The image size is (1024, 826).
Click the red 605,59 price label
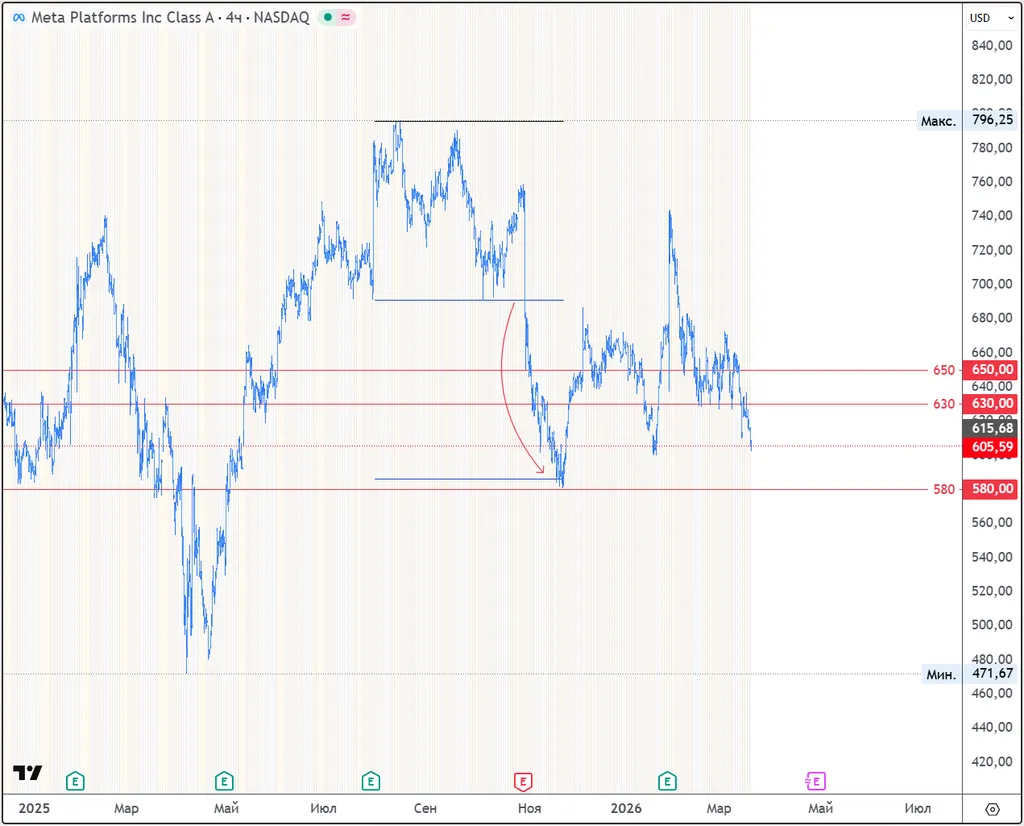990,447
